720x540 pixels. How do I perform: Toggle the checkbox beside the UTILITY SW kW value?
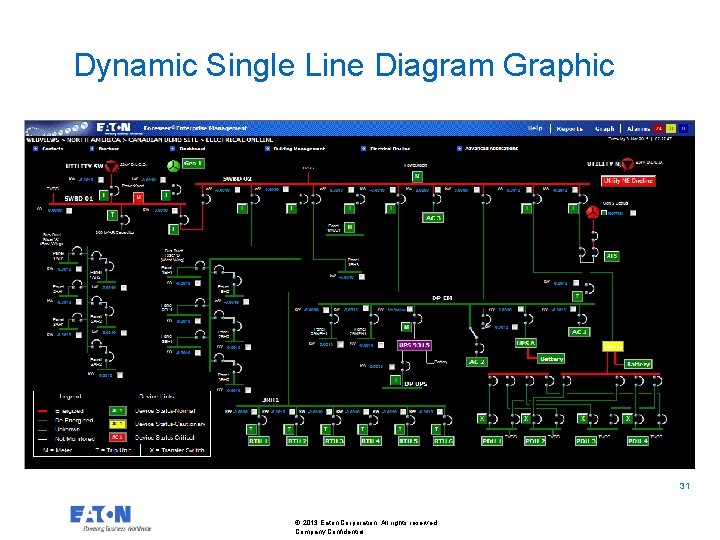(101, 180)
